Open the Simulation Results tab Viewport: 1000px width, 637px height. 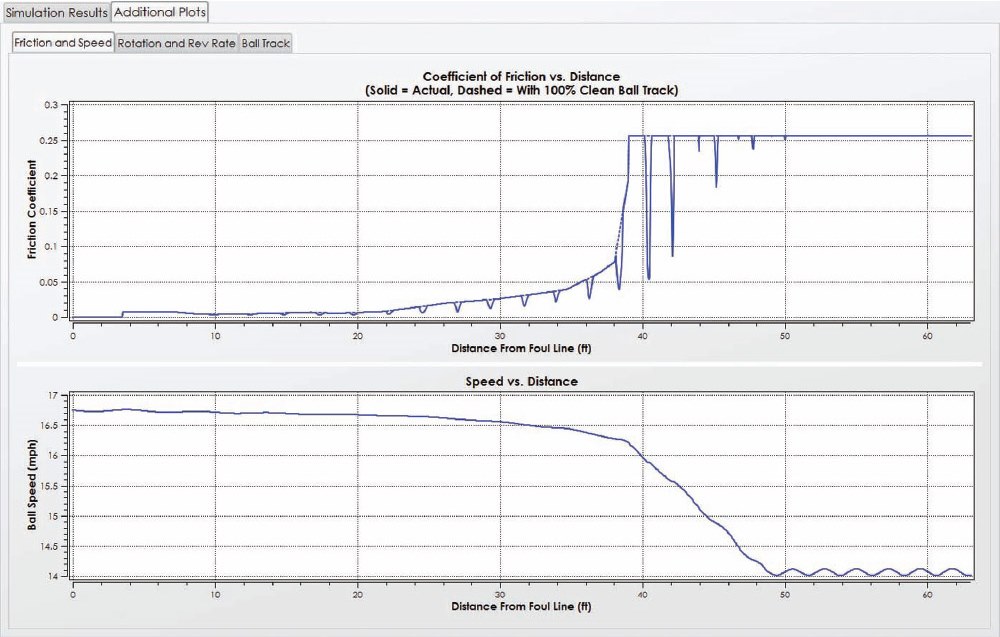pyautogui.click(x=55, y=11)
